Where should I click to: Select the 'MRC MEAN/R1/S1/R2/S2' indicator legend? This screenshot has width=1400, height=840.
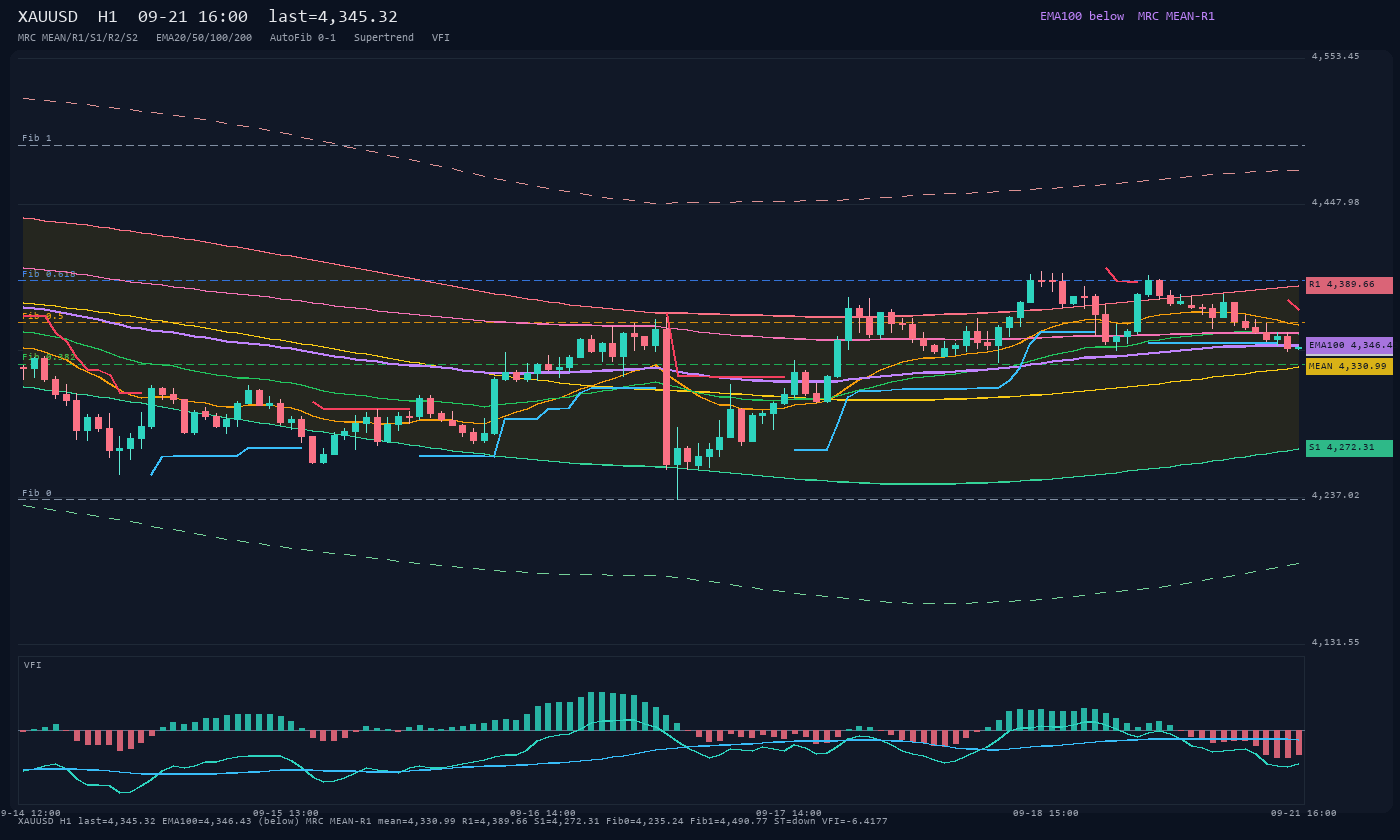[x=78, y=38]
